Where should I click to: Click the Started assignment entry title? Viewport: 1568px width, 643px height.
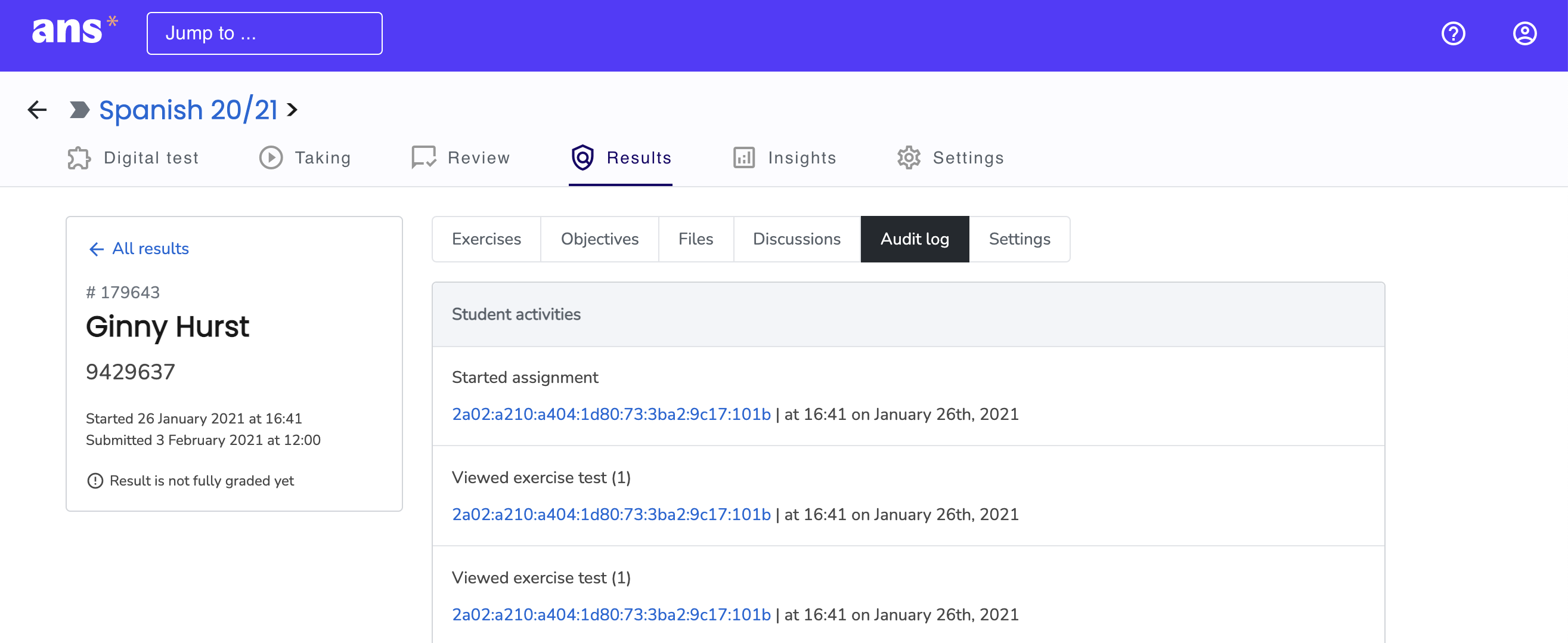coord(525,378)
